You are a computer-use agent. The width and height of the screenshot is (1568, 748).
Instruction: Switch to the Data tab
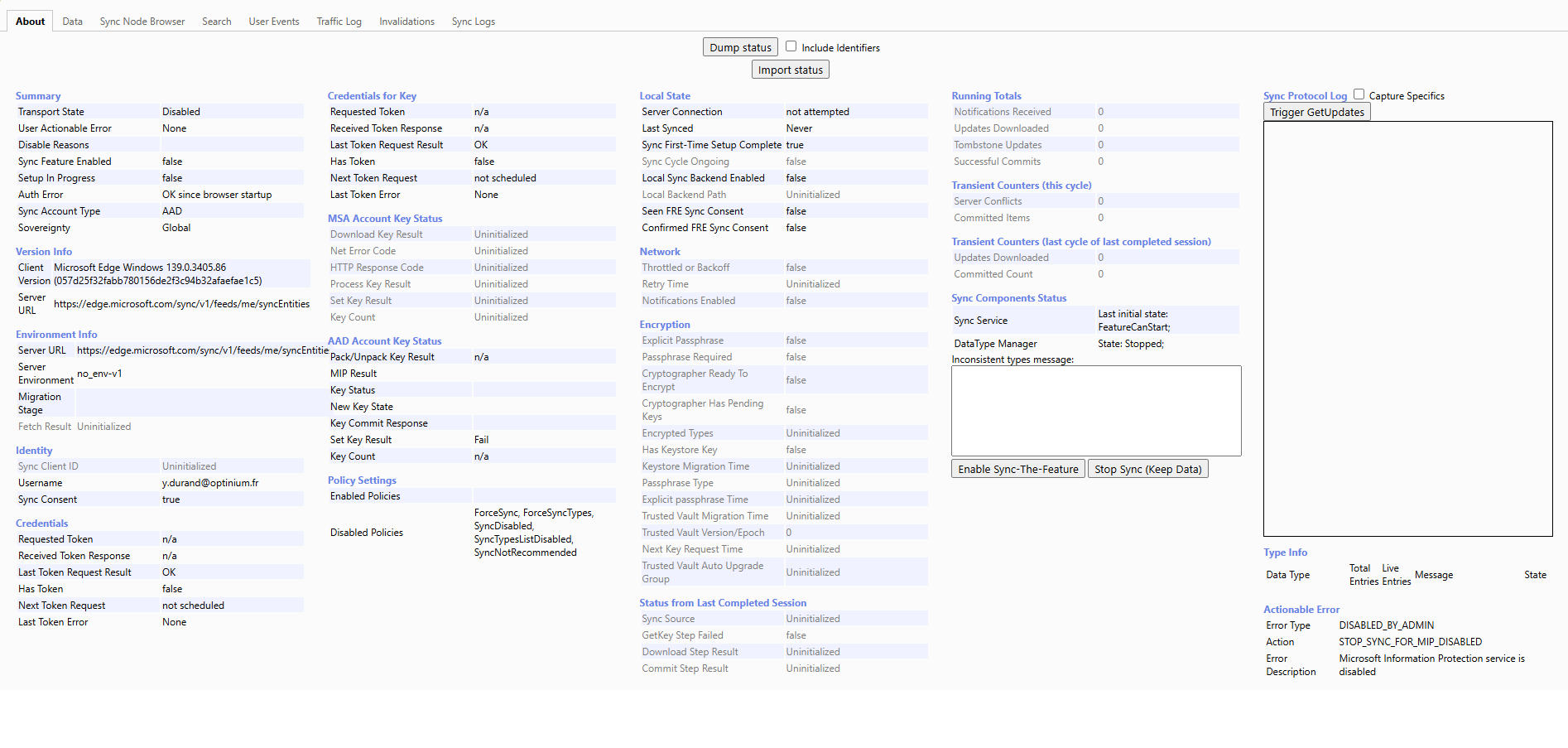(72, 22)
